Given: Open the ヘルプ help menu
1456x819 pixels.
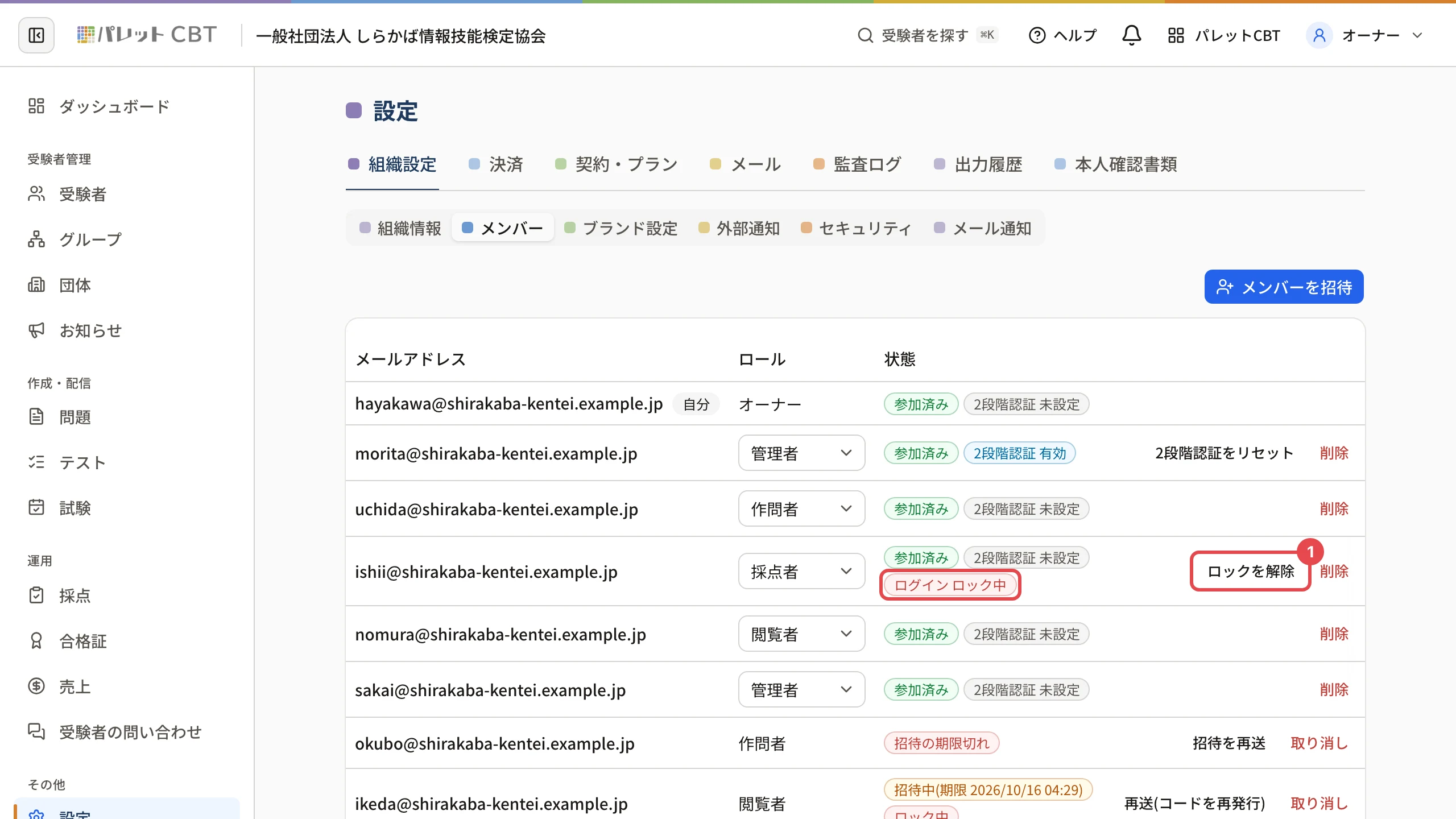Looking at the screenshot, I should tap(1062, 35).
